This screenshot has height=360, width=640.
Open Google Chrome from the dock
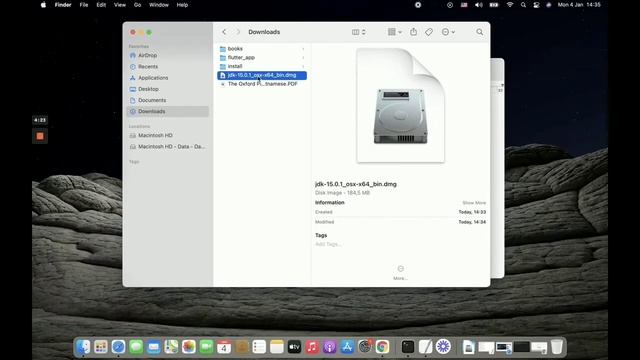[382, 347]
